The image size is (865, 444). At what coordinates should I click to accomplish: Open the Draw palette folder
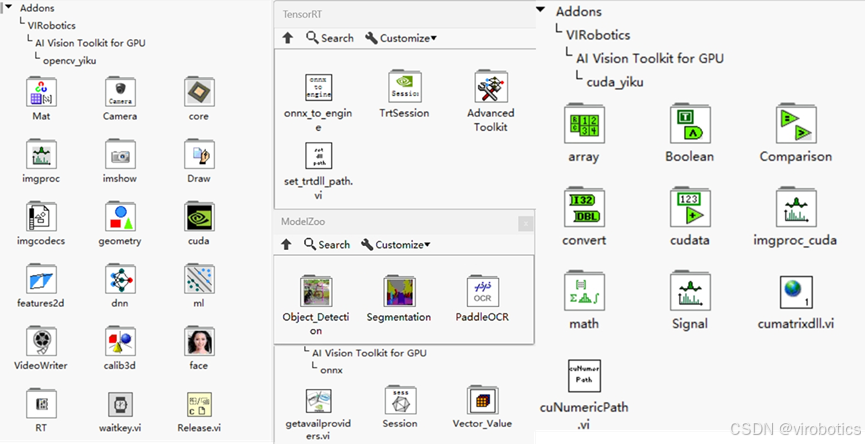[x=199, y=154]
